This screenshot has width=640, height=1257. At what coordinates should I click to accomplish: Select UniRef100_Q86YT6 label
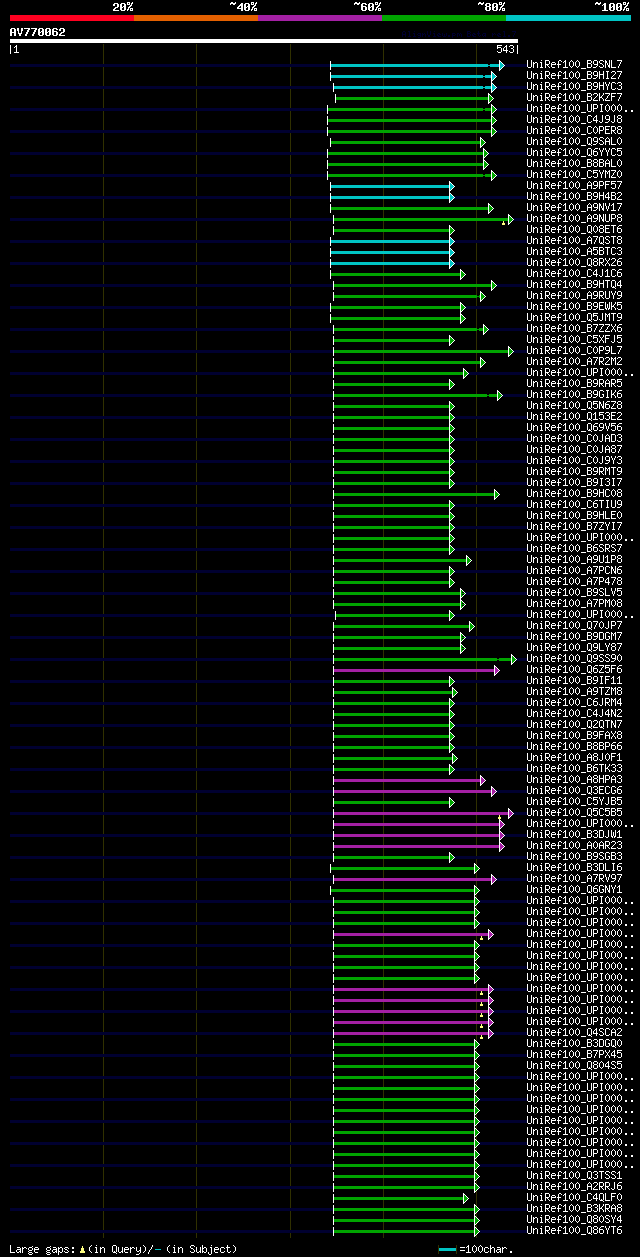click(x=574, y=1231)
